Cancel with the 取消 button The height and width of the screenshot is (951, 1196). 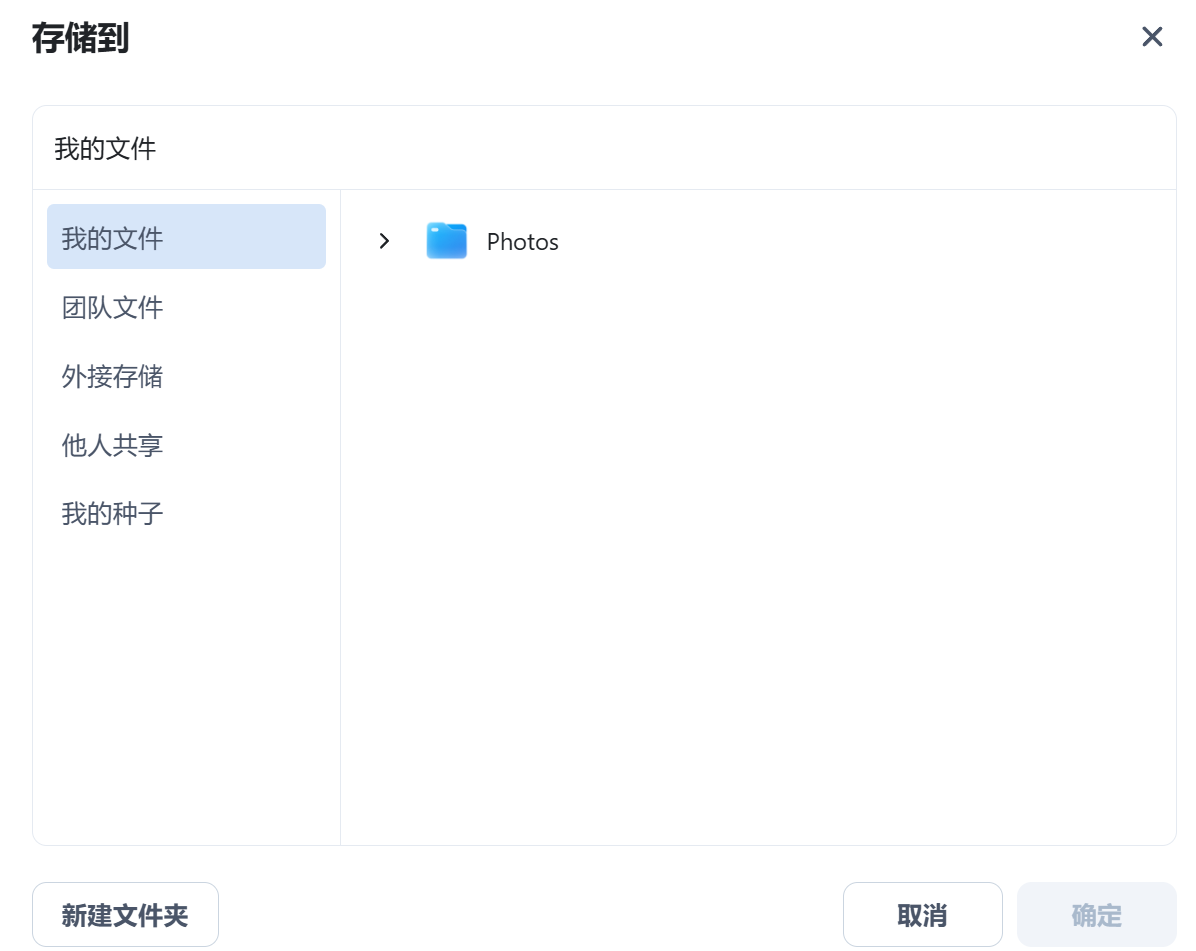coord(922,914)
